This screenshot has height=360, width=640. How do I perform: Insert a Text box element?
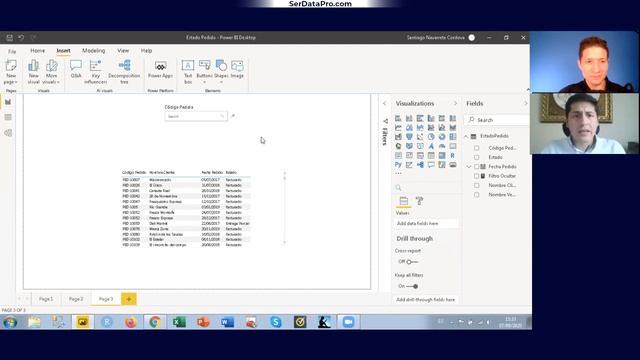188,72
